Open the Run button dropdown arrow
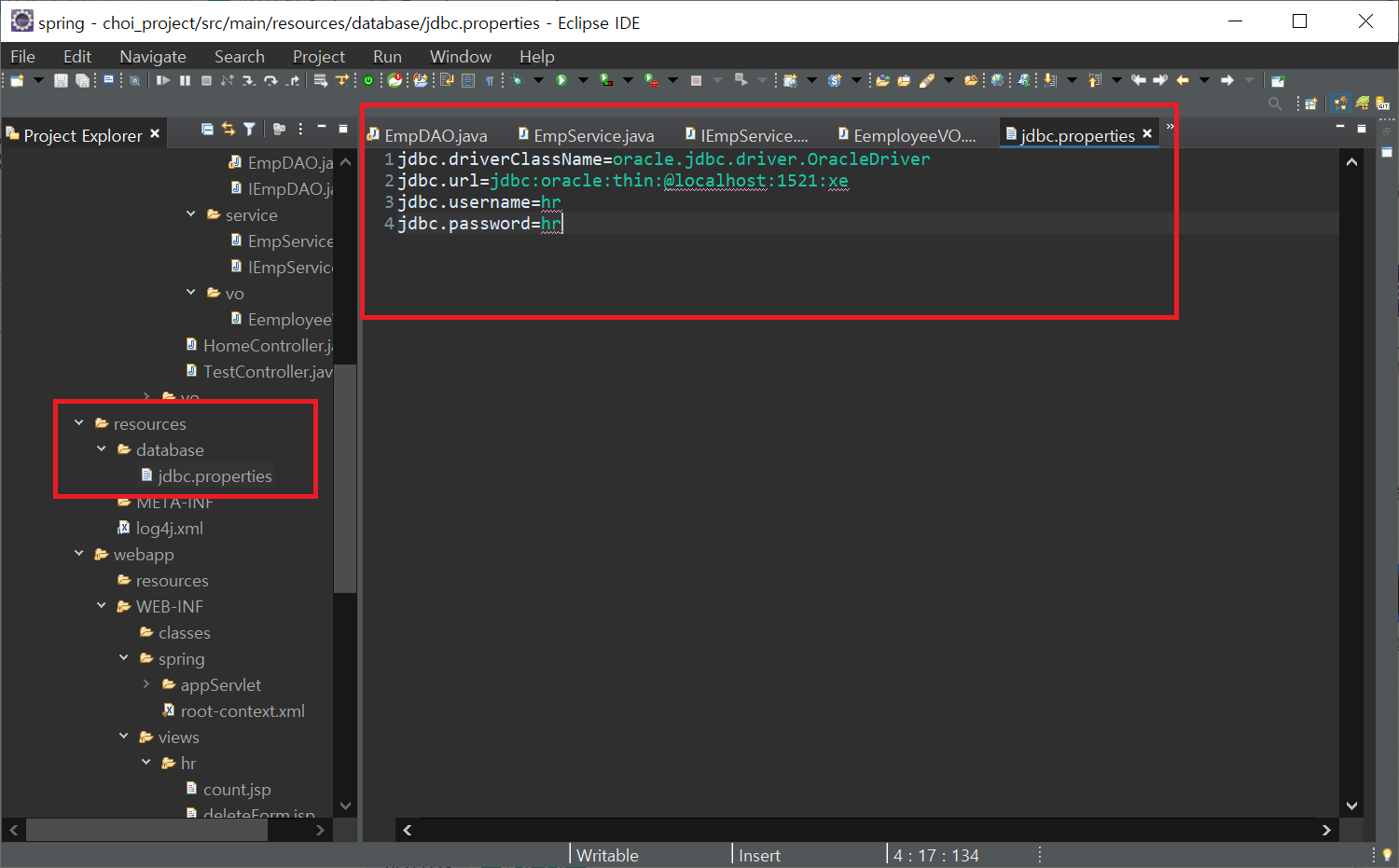 (x=583, y=81)
